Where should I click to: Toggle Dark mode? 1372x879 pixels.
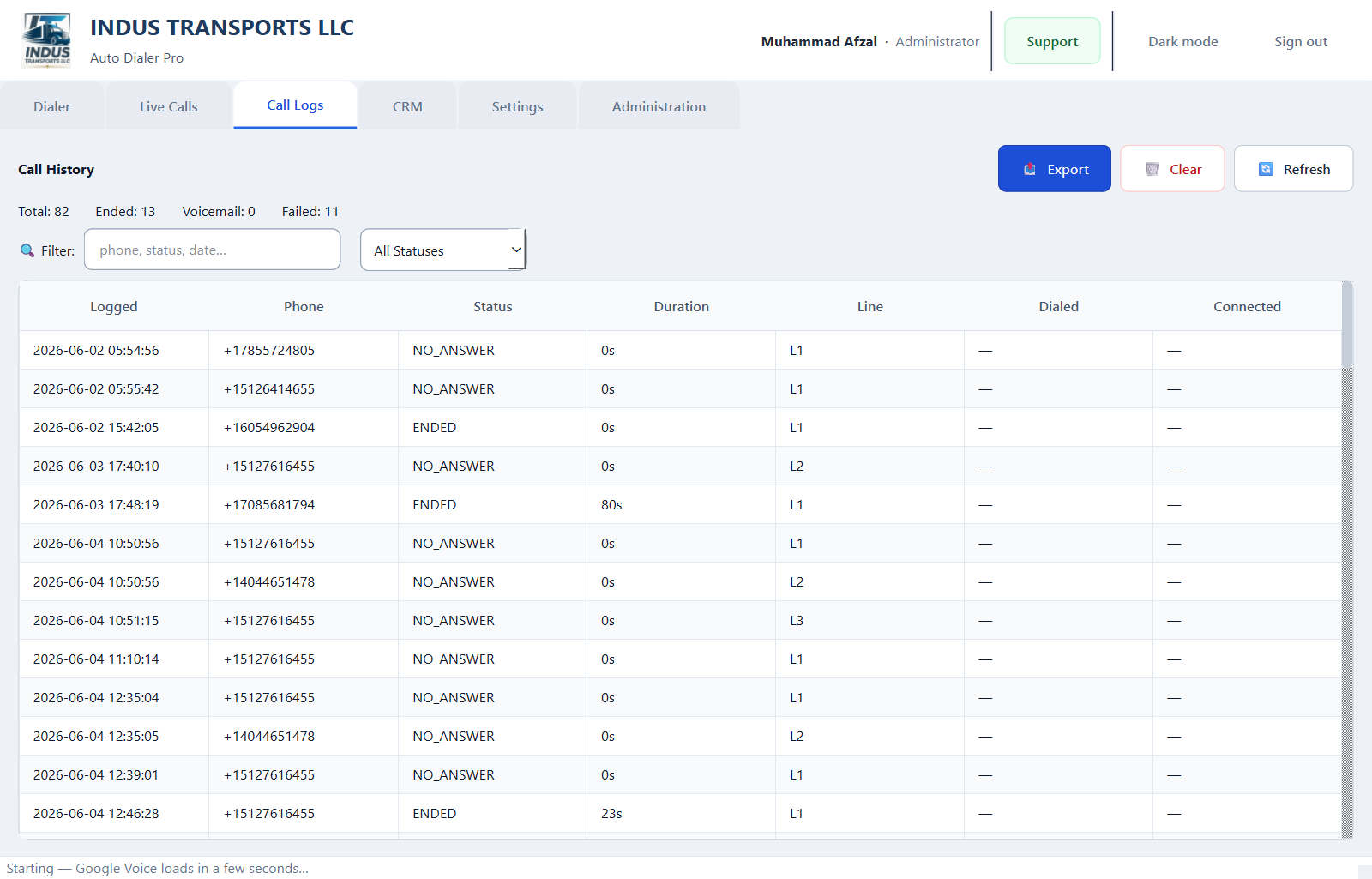1182,41
